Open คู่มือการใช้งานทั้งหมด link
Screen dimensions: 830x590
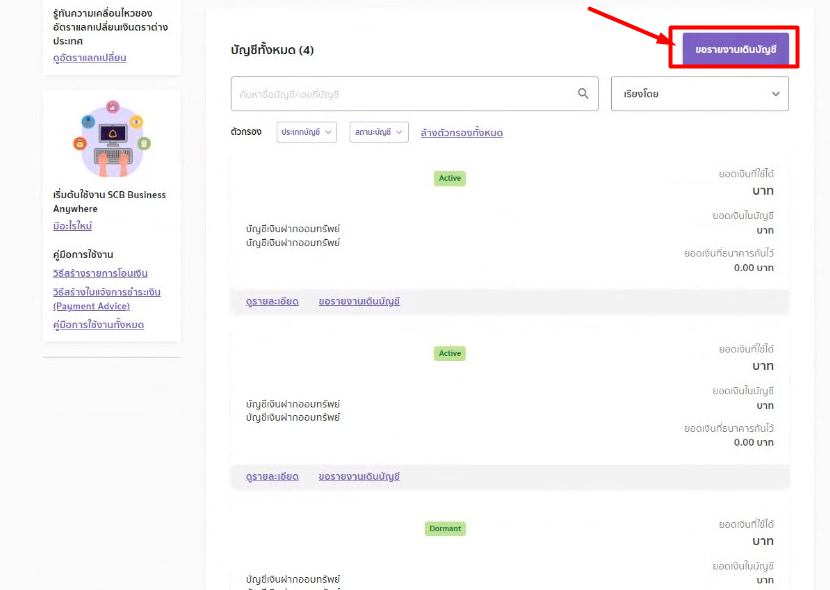[x=98, y=325]
